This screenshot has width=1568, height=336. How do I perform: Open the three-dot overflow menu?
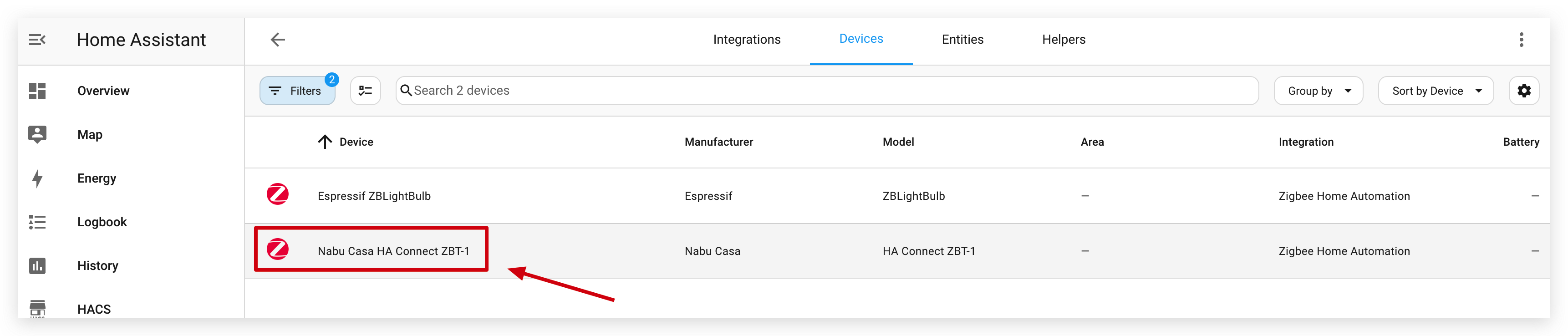[x=1521, y=40]
